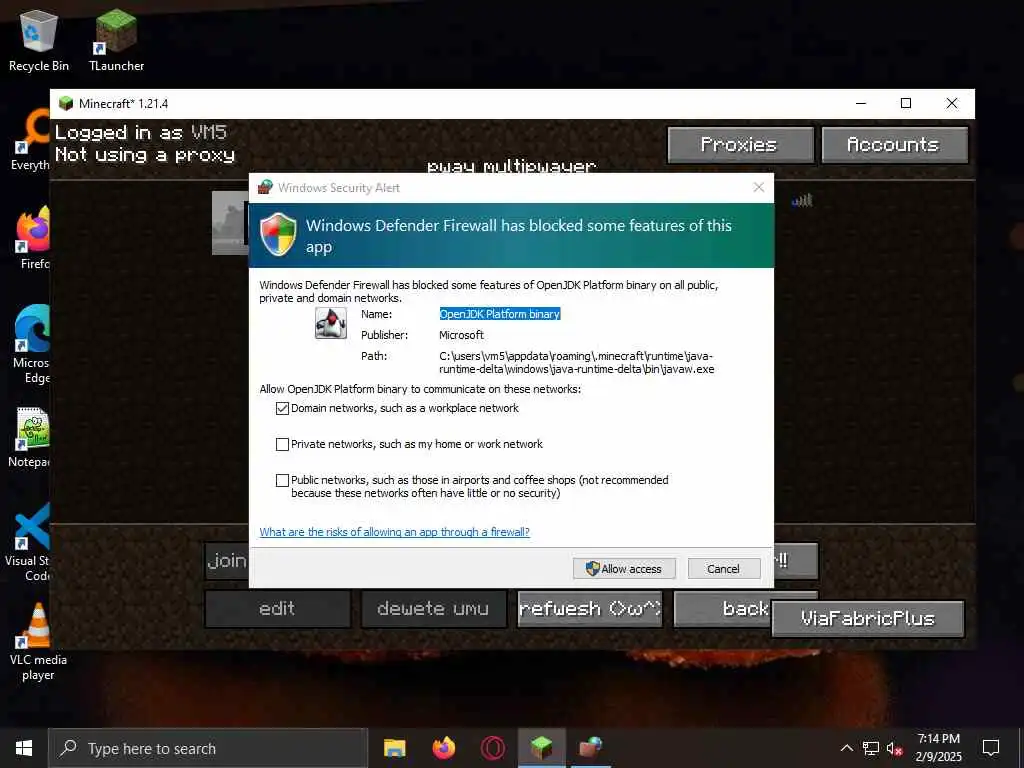
Task: Open File Explorer from the taskbar
Action: (394, 748)
